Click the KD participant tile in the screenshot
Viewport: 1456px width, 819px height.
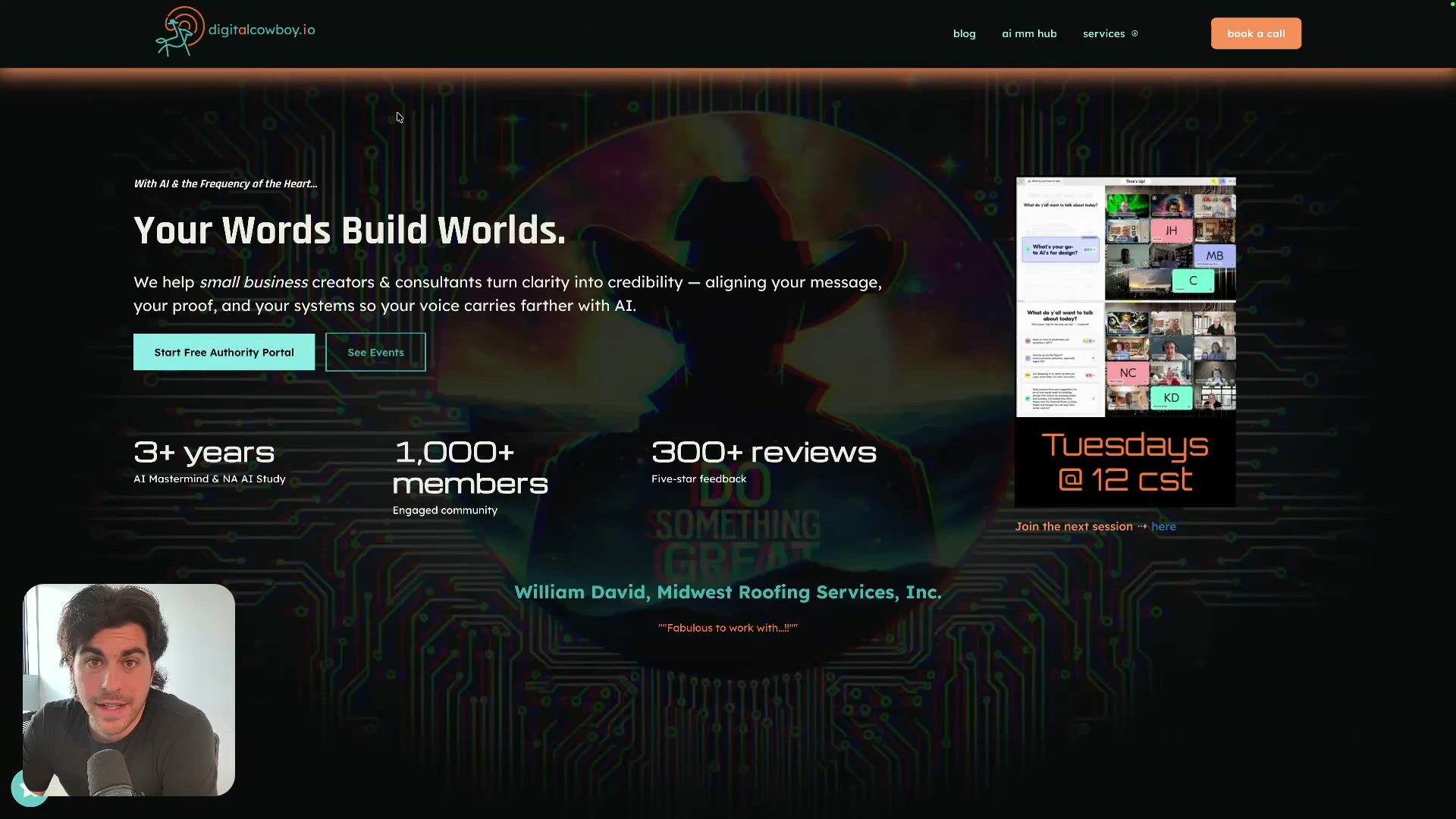1171,397
